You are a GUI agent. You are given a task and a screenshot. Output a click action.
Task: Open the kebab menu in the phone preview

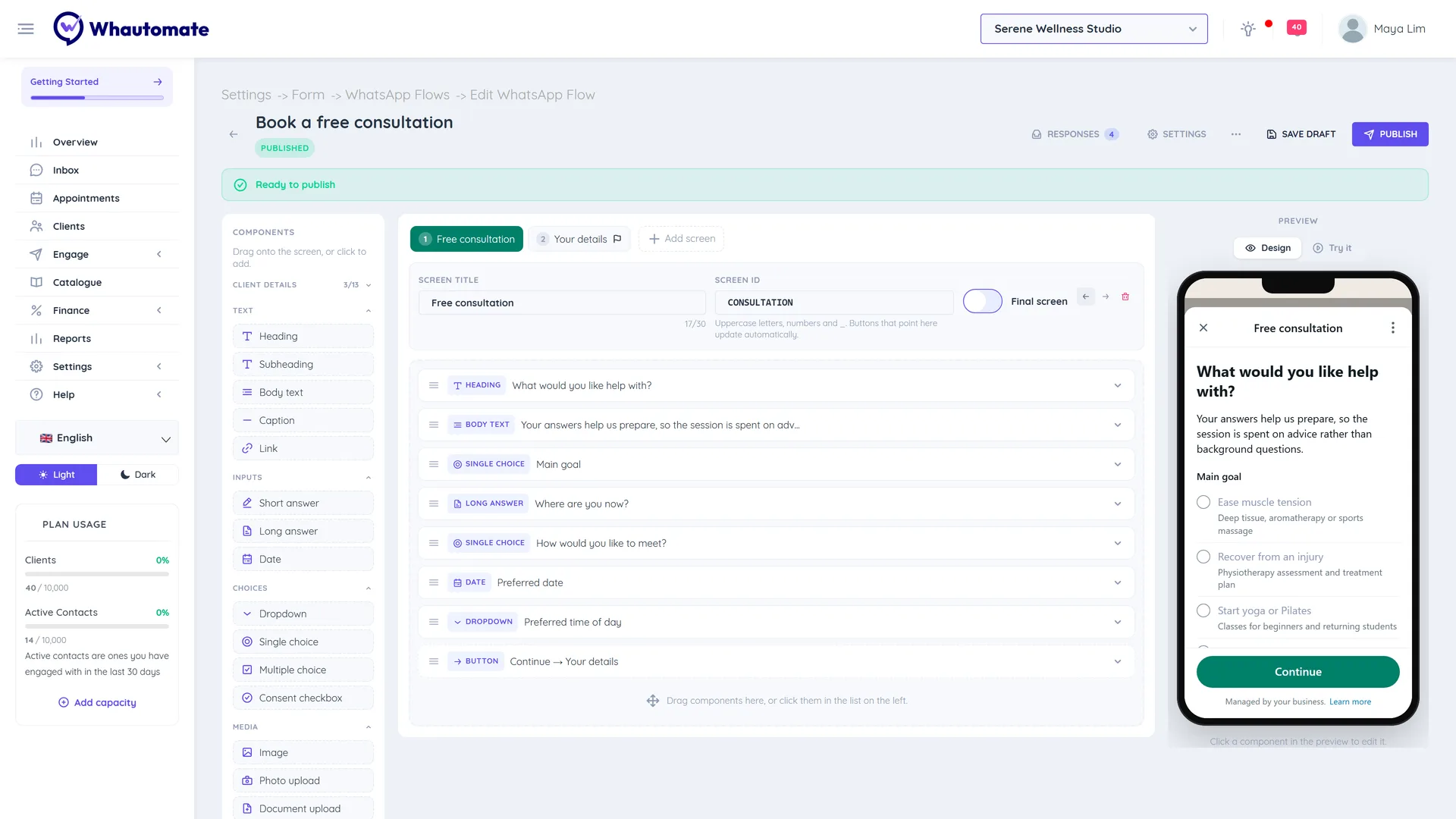pyautogui.click(x=1392, y=328)
